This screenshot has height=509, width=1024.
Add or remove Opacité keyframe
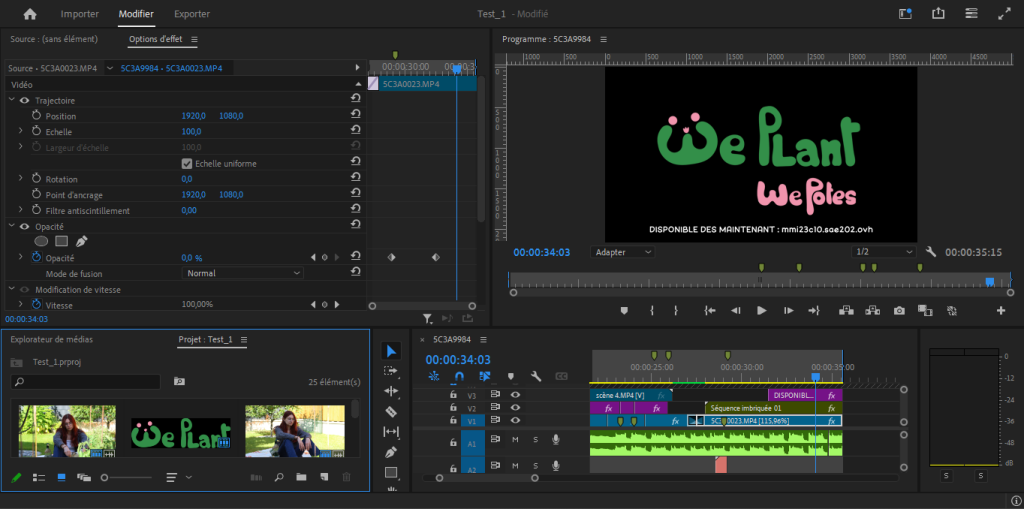tap(325, 257)
